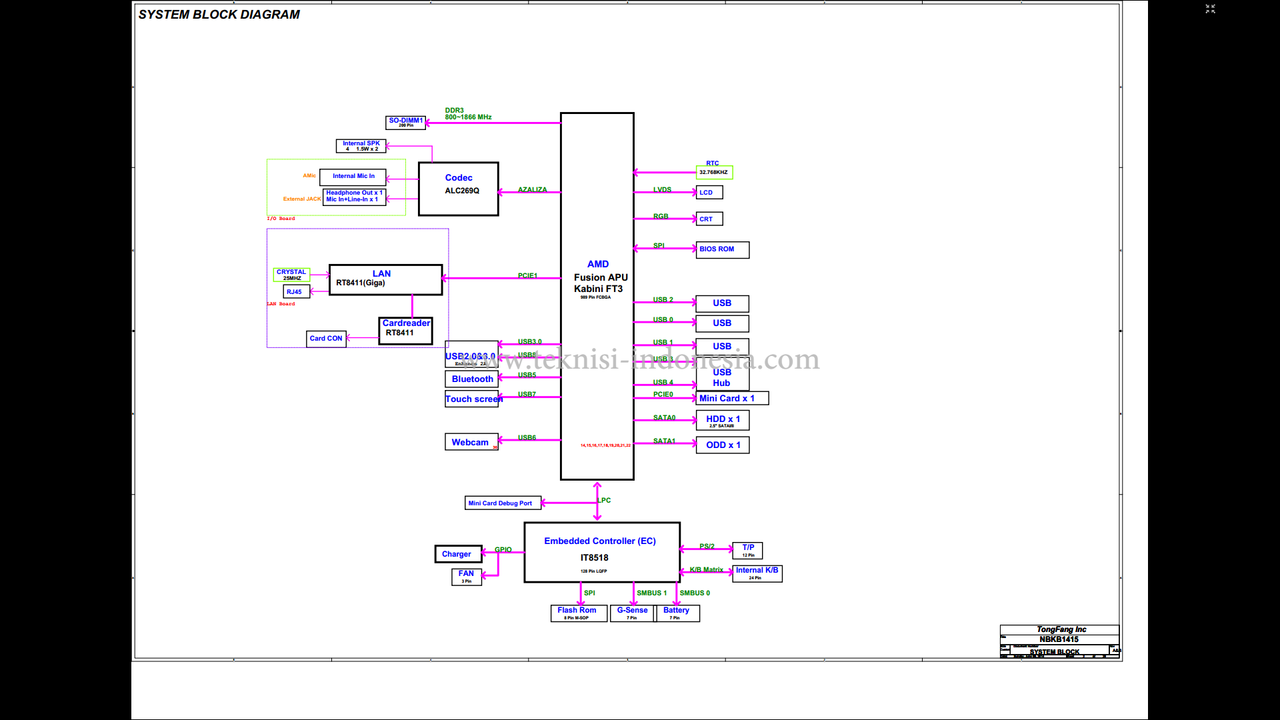Click the Card CON box
The image size is (1280, 720).
pos(326,338)
